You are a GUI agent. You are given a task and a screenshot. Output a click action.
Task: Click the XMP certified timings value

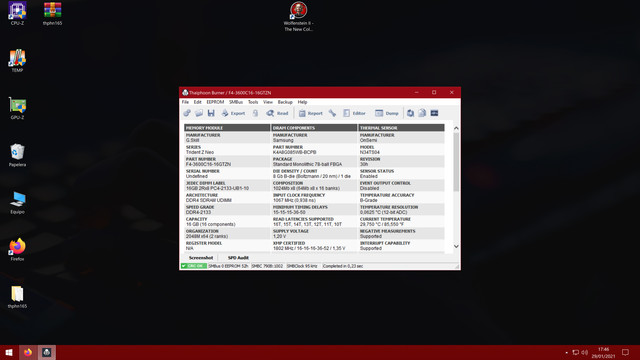[309, 248]
